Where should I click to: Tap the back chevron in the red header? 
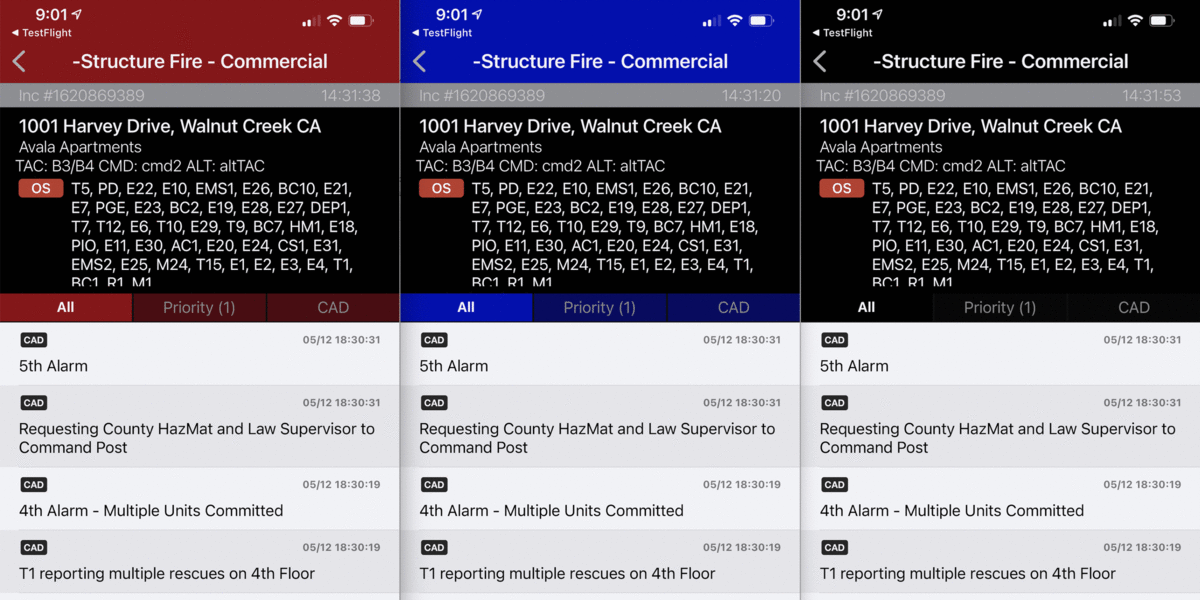click(x=19, y=62)
